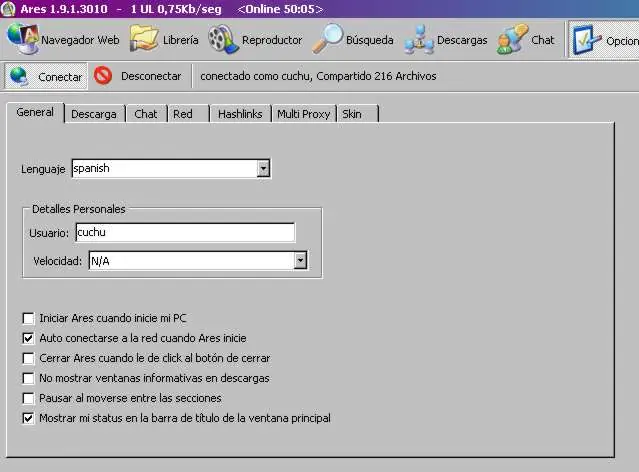The image size is (639, 472).
Task: Click the Desconectar button label
Action: pos(151,76)
